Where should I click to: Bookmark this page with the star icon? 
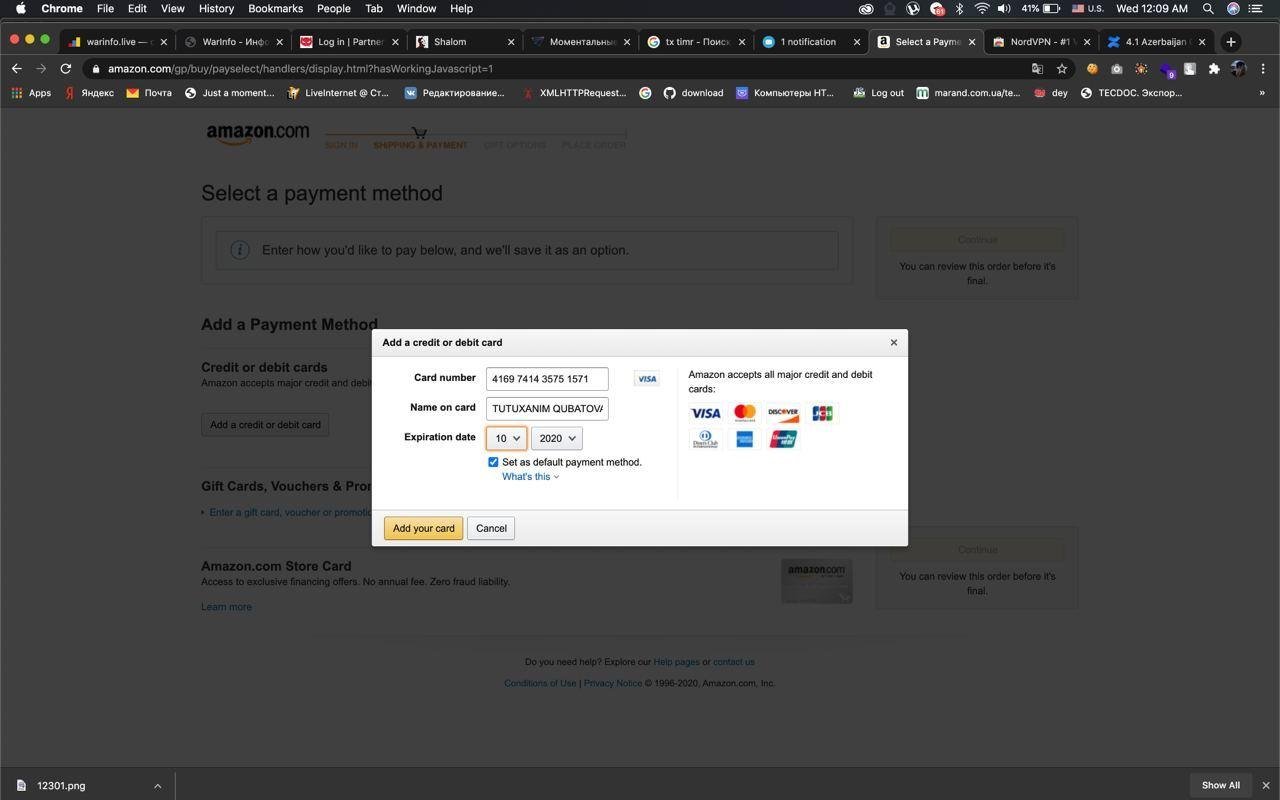coord(1062,69)
